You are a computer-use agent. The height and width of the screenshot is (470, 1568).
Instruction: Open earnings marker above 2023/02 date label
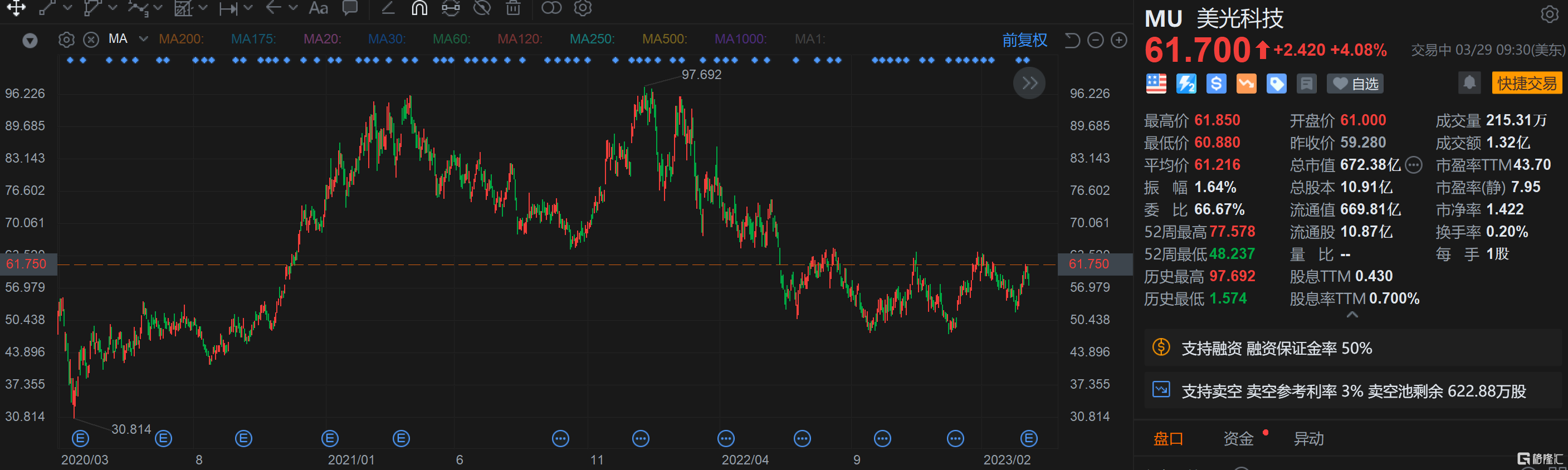(1029, 438)
